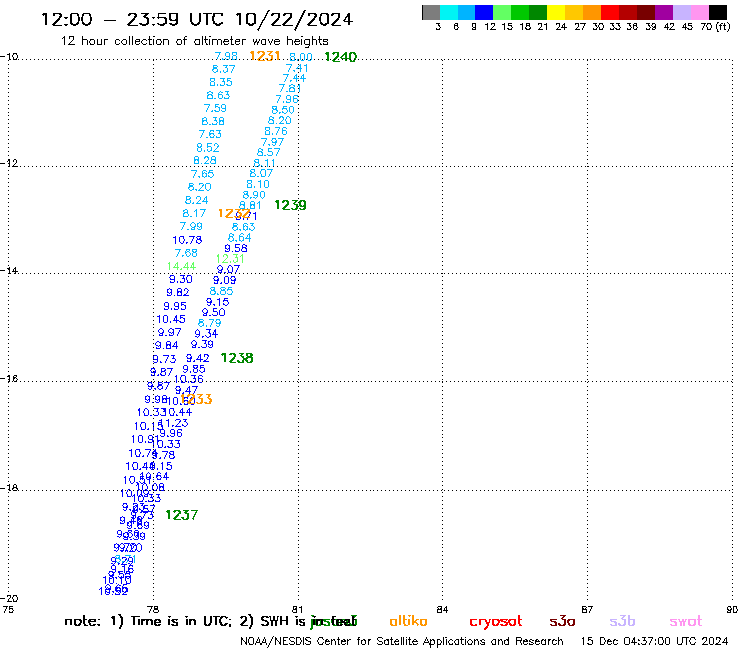Click the green track time label 1238
740x650 pixels.
pyautogui.click(x=237, y=358)
